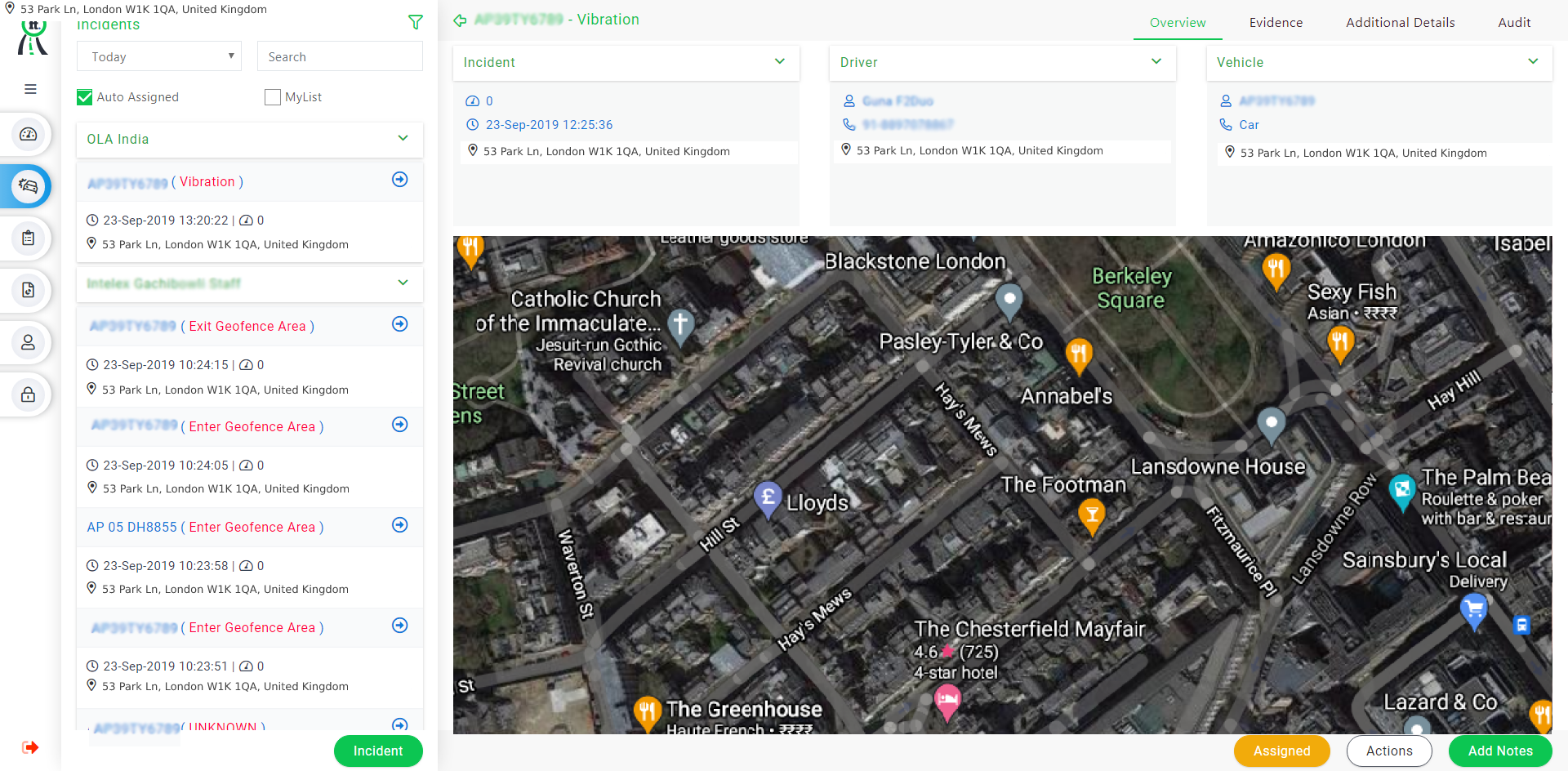1568x771 pixels.
Task: Focus the Search input field
Action: [x=340, y=56]
